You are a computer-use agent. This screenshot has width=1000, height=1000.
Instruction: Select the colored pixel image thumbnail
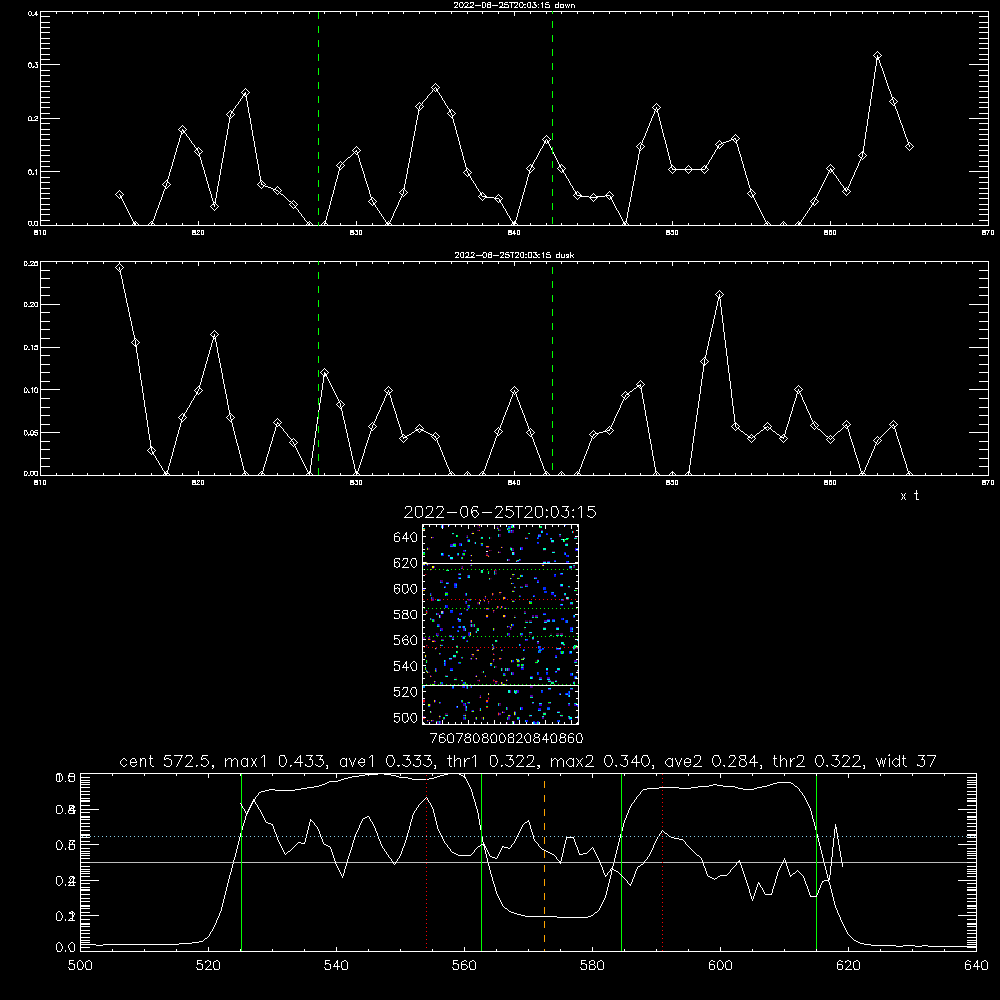tap(500, 624)
